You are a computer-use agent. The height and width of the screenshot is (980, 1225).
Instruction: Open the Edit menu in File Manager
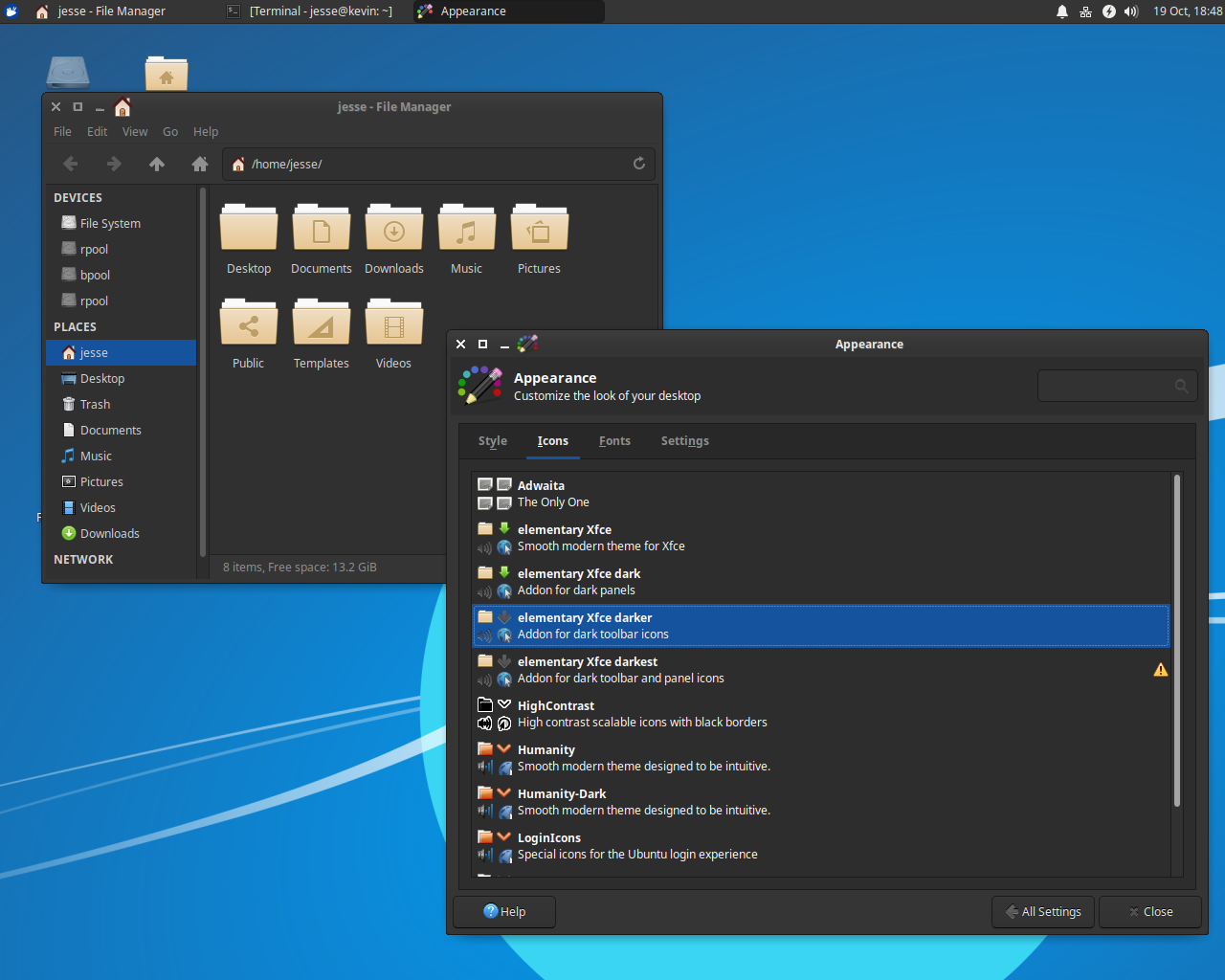click(x=98, y=132)
